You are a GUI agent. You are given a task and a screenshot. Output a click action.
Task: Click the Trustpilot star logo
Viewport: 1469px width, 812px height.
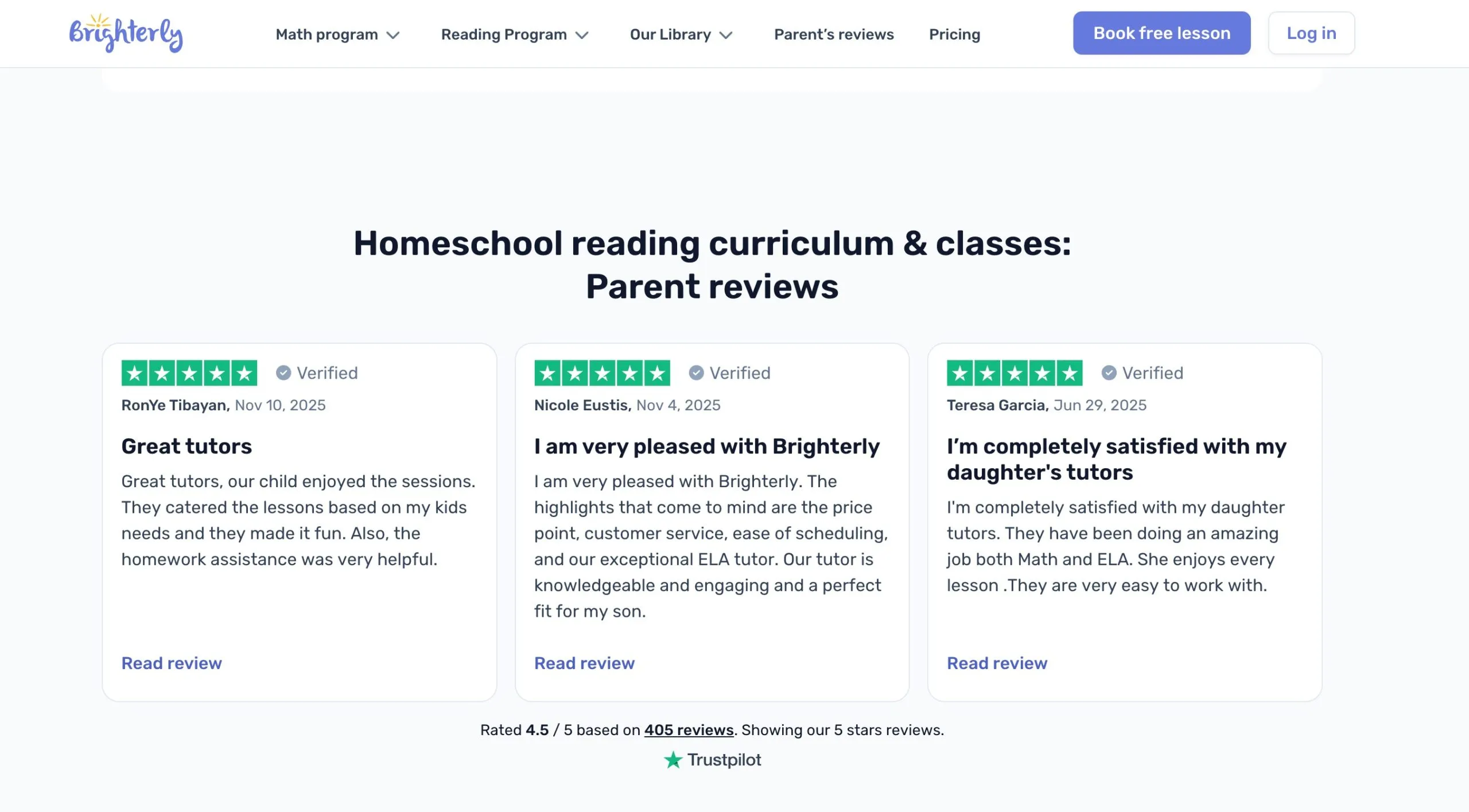coord(673,760)
